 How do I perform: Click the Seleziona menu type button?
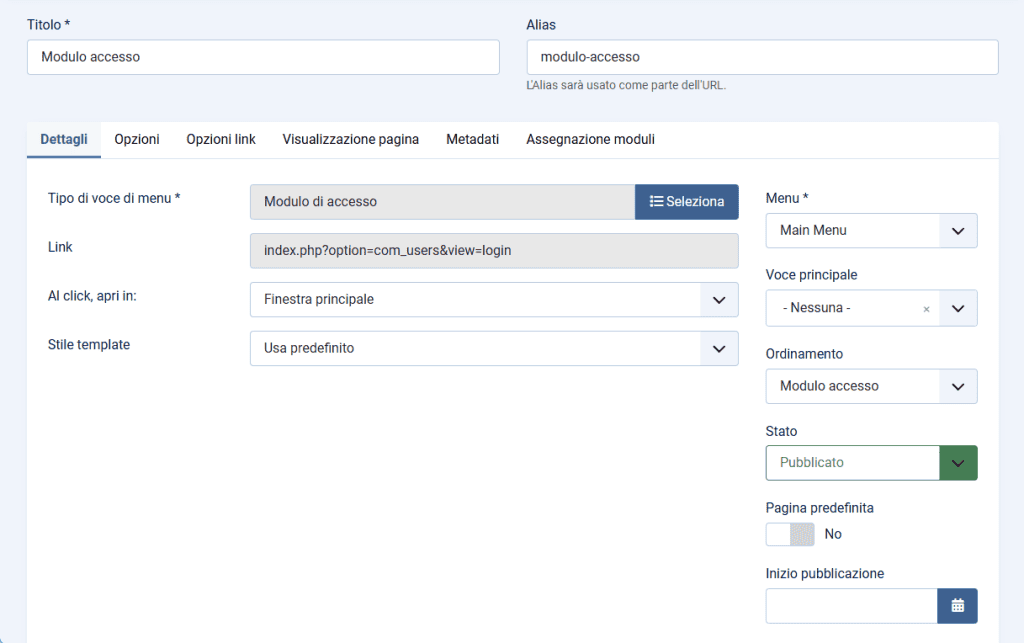point(686,202)
